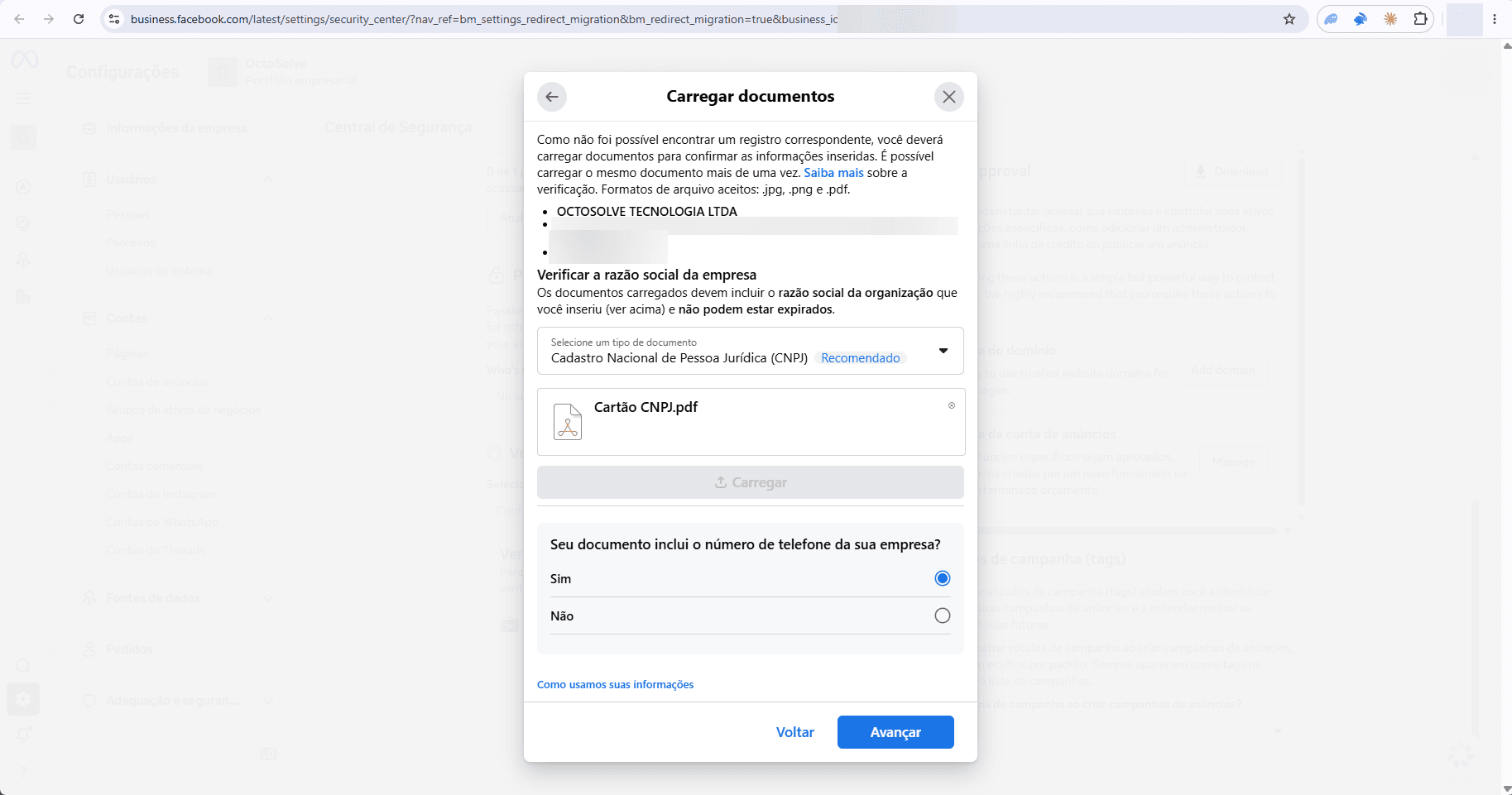Click the back arrow in the Carregar documentos dialog
Image resolution: width=1512 pixels, height=795 pixels.
(552, 97)
